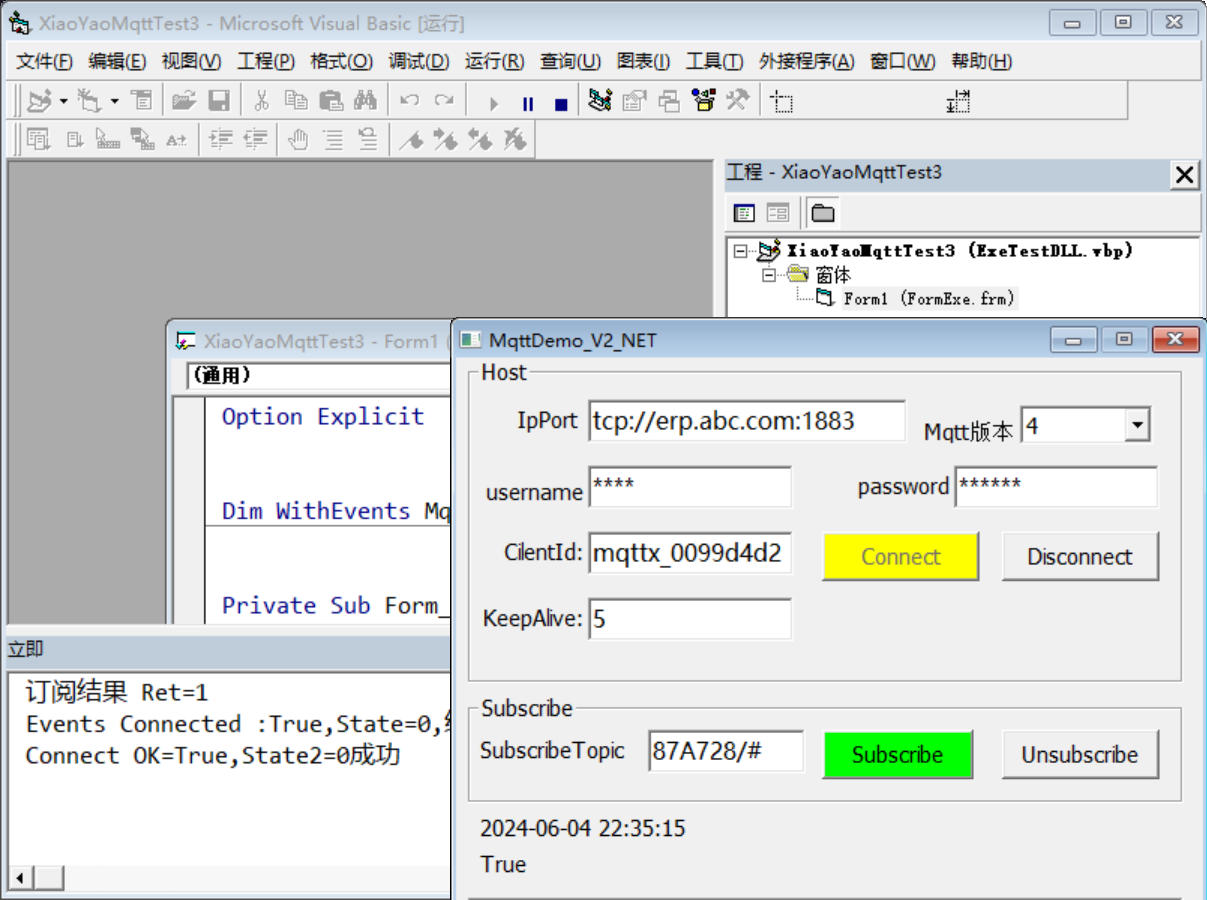Image resolution: width=1207 pixels, height=900 pixels.
Task: Click the Toolbox hammer-and-wrench icon
Action: (x=738, y=101)
